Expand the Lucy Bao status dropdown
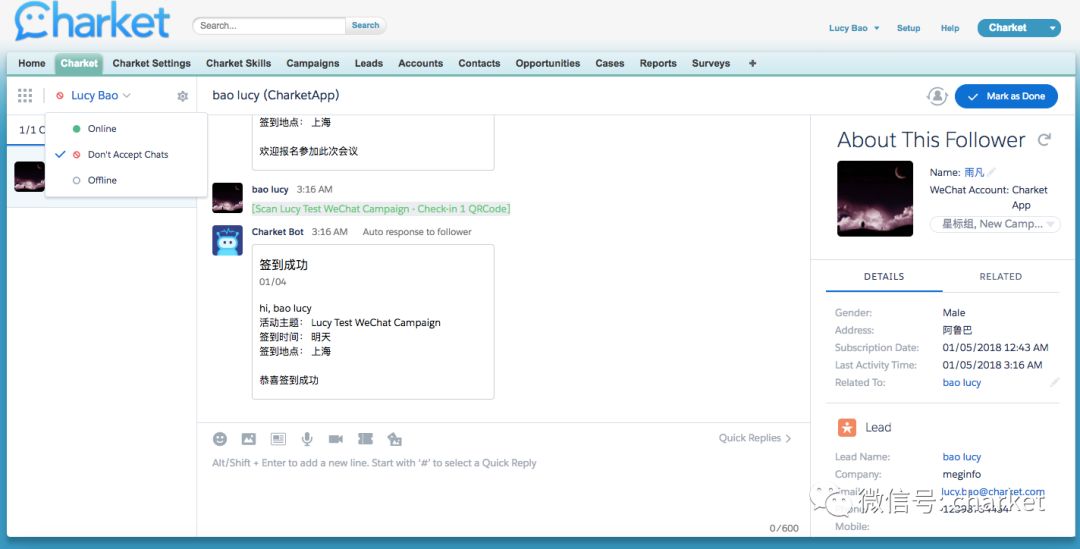 tap(100, 96)
